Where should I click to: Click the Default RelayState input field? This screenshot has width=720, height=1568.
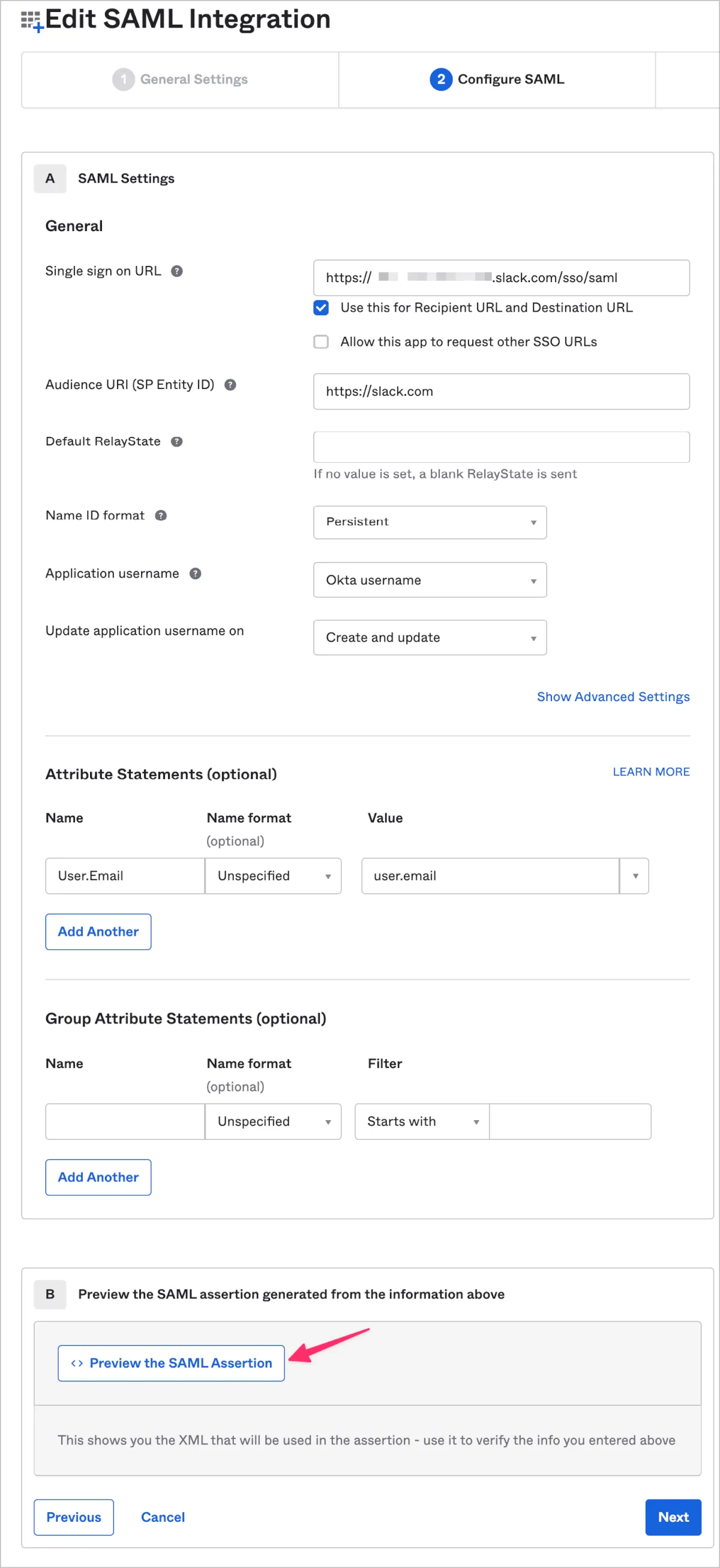501,447
